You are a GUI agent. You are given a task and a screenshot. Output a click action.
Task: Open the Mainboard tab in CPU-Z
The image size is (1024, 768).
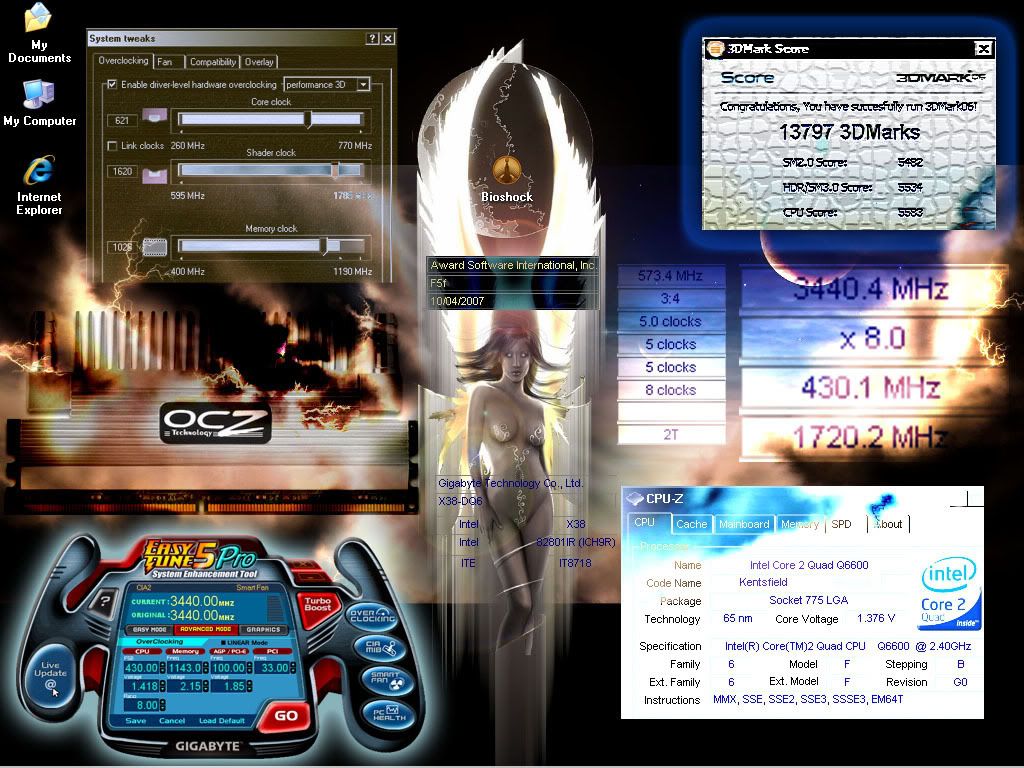[x=744, y=524]
